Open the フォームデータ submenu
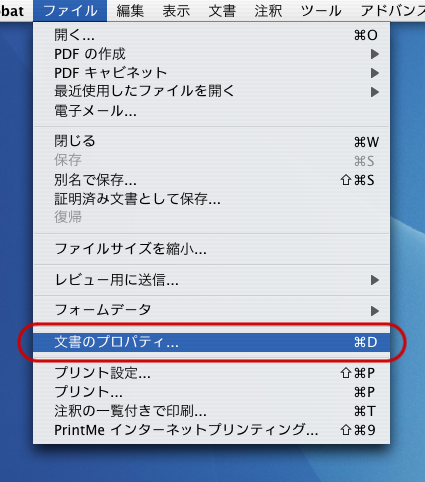 pos(211,310)
